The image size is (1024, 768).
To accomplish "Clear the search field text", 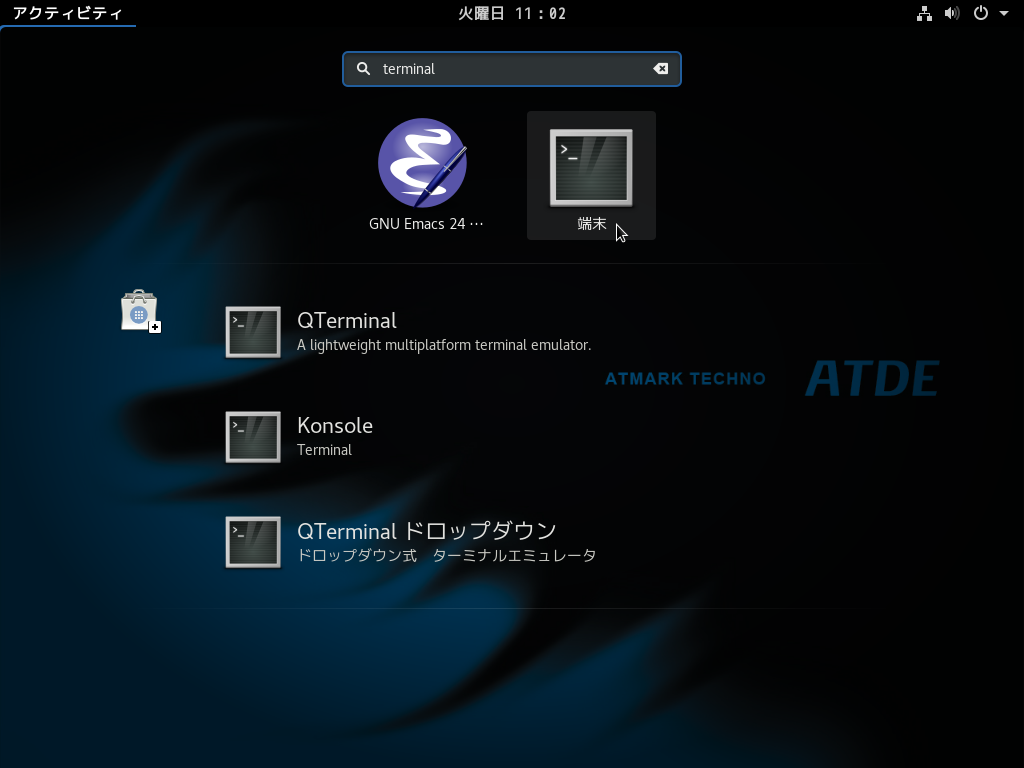I will point(660,69).
